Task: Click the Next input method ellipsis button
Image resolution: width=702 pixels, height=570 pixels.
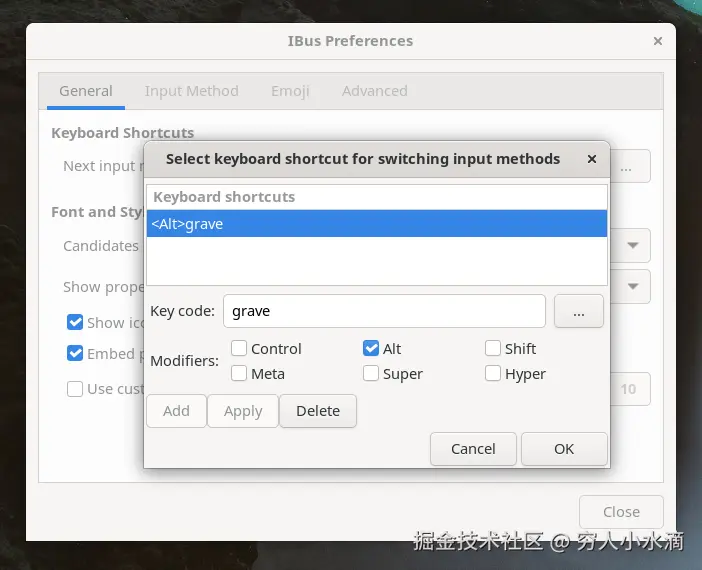Action: point(630,166)
